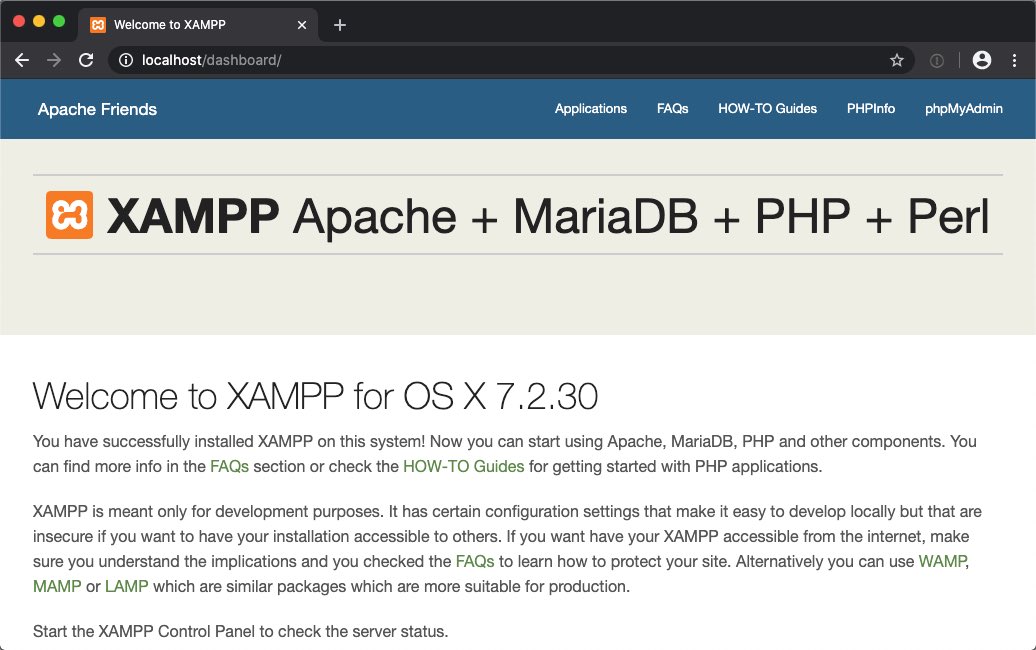The width and height of the screenshot is (1036, 650).
Task: Open the LAMP link
Action: pyautogui.click(x=126, y=587)
